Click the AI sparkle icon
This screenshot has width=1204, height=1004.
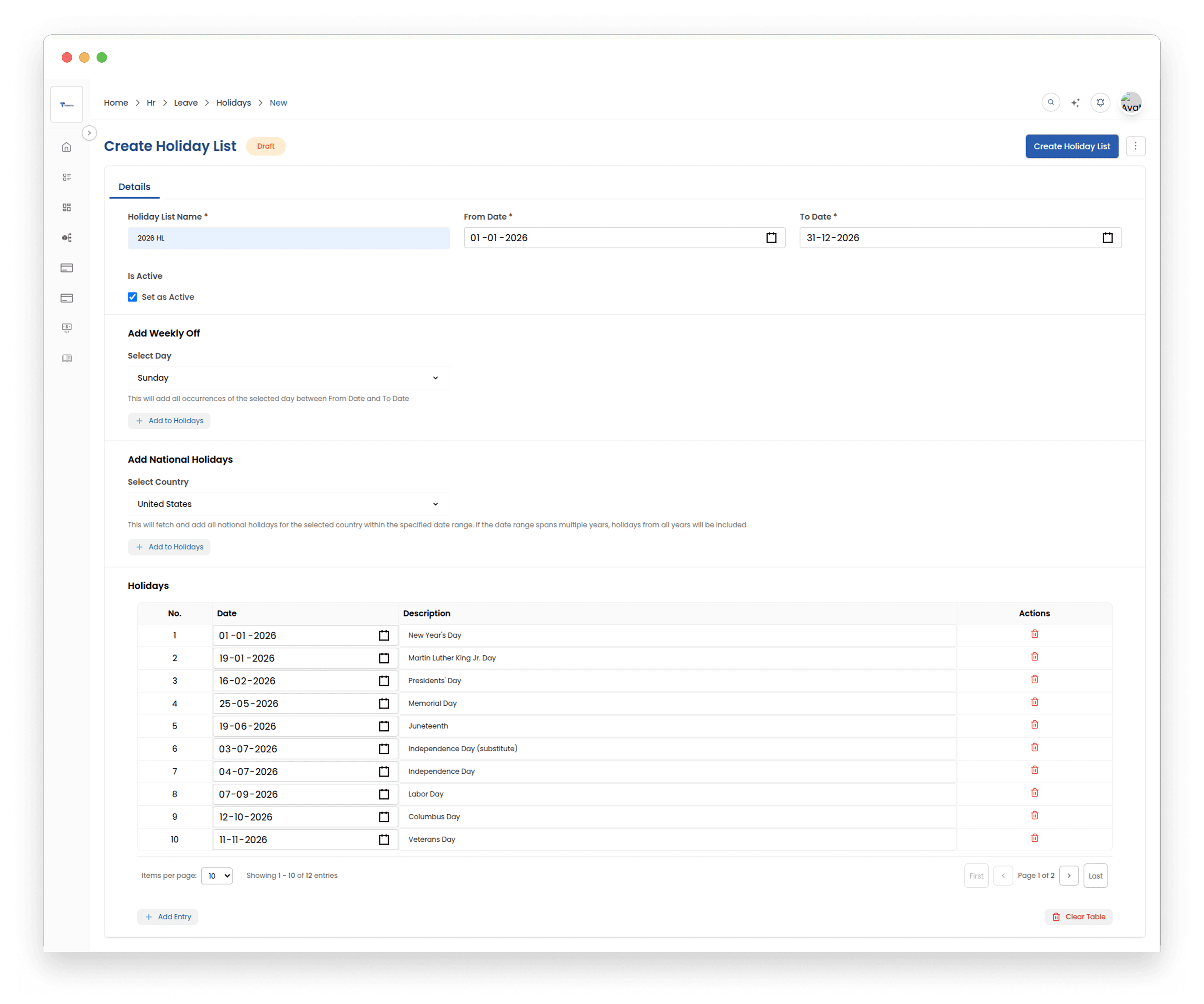point(1075,103)
